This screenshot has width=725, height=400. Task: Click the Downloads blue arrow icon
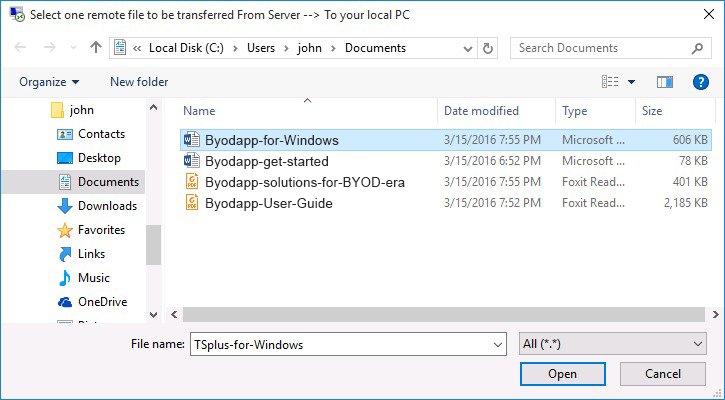(65, 206)
